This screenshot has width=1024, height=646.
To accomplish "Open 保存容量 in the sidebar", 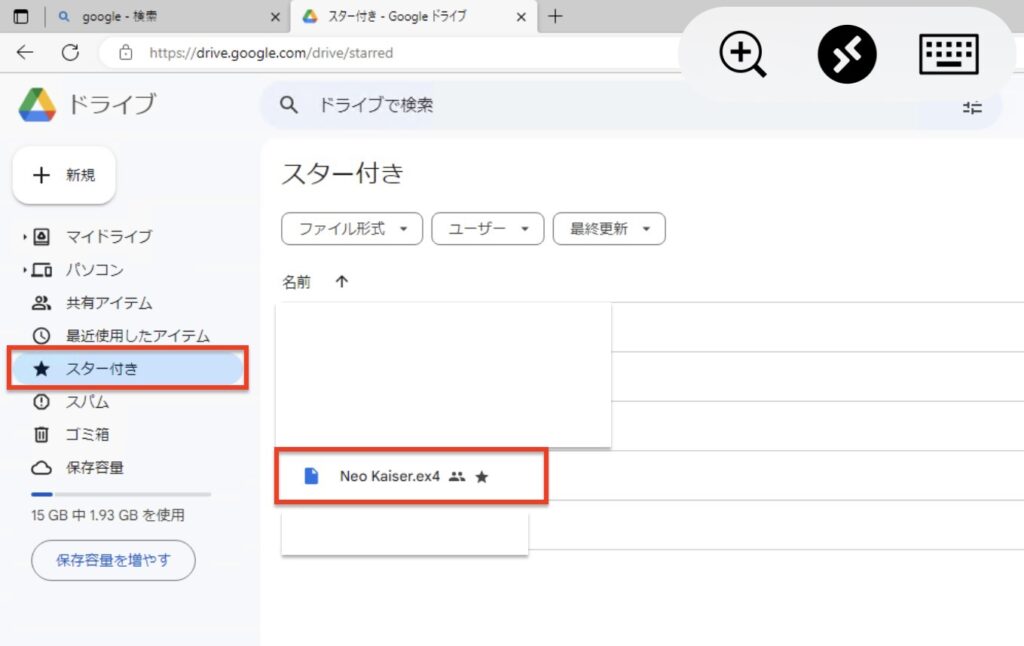I will [x=94, y=468].
